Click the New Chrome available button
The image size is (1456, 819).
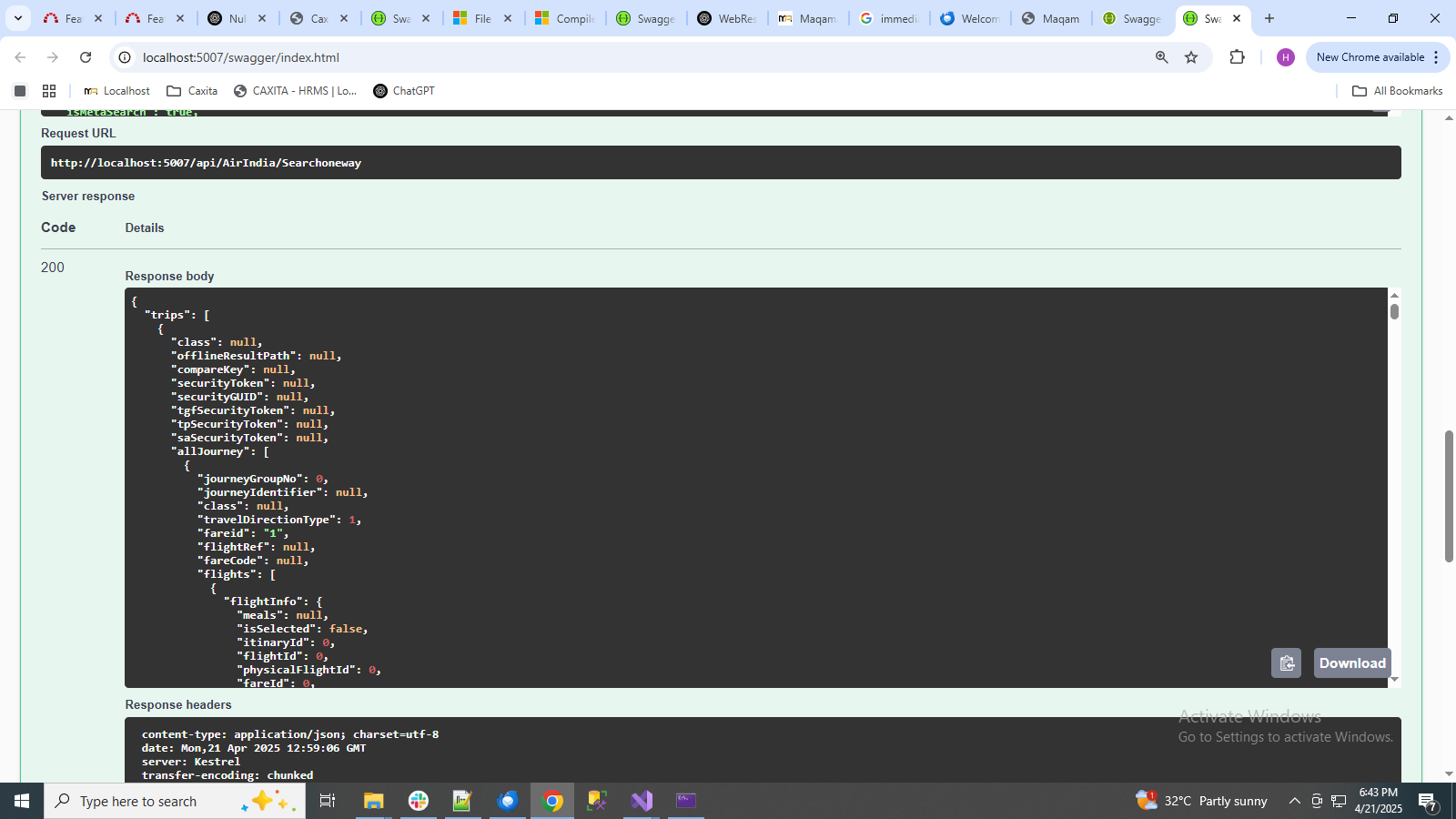coord(1370,57)
